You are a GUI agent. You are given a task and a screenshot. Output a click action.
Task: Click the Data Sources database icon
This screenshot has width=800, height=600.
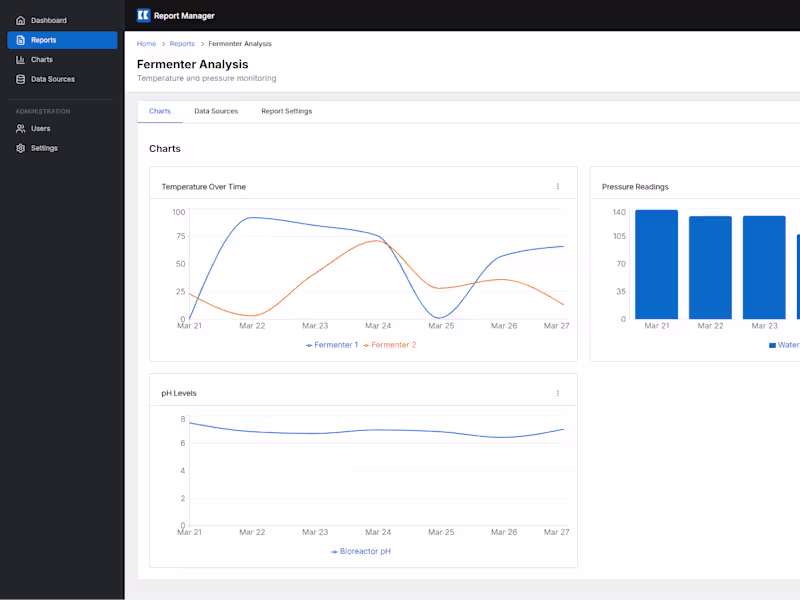pyautogui.click(x=20, y=79)
